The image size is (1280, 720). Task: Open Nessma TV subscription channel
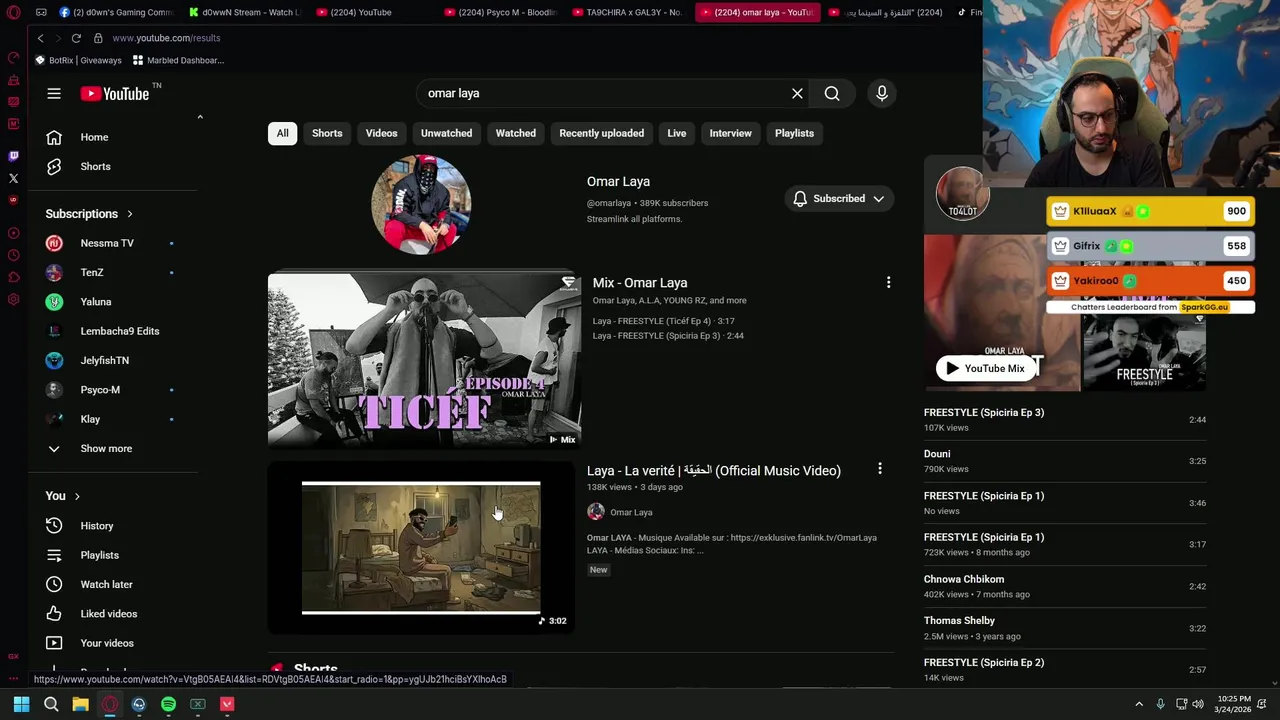(x=107, y=243)
